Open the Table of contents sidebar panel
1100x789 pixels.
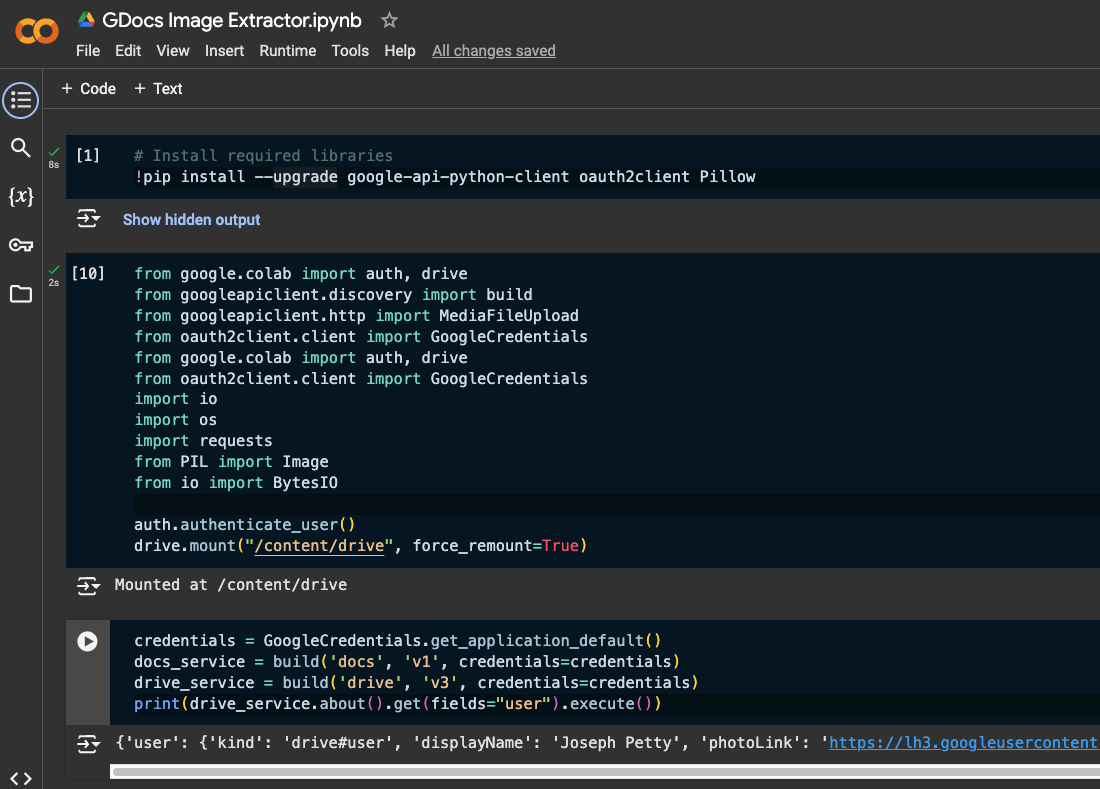tap(21, 100)
